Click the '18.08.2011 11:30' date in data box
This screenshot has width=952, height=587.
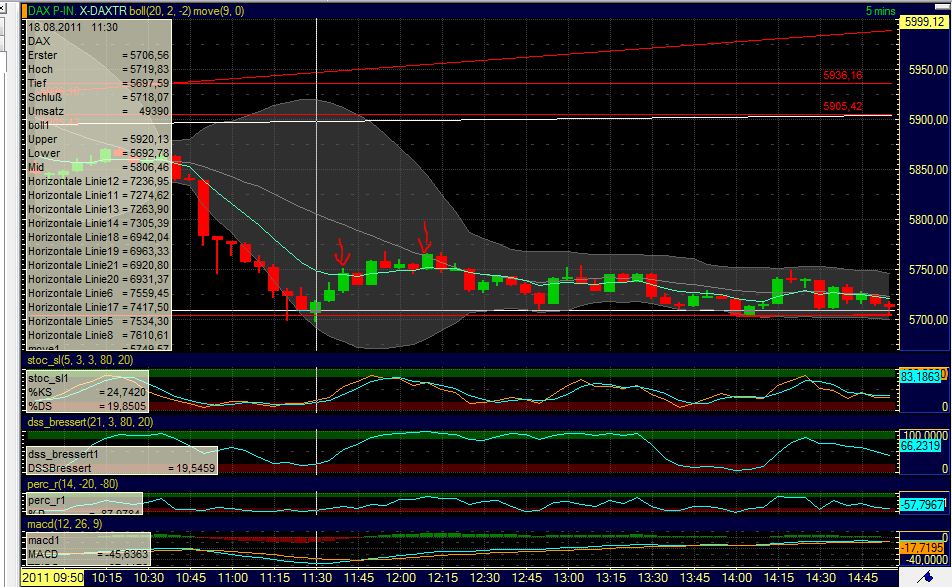point(73,27)
